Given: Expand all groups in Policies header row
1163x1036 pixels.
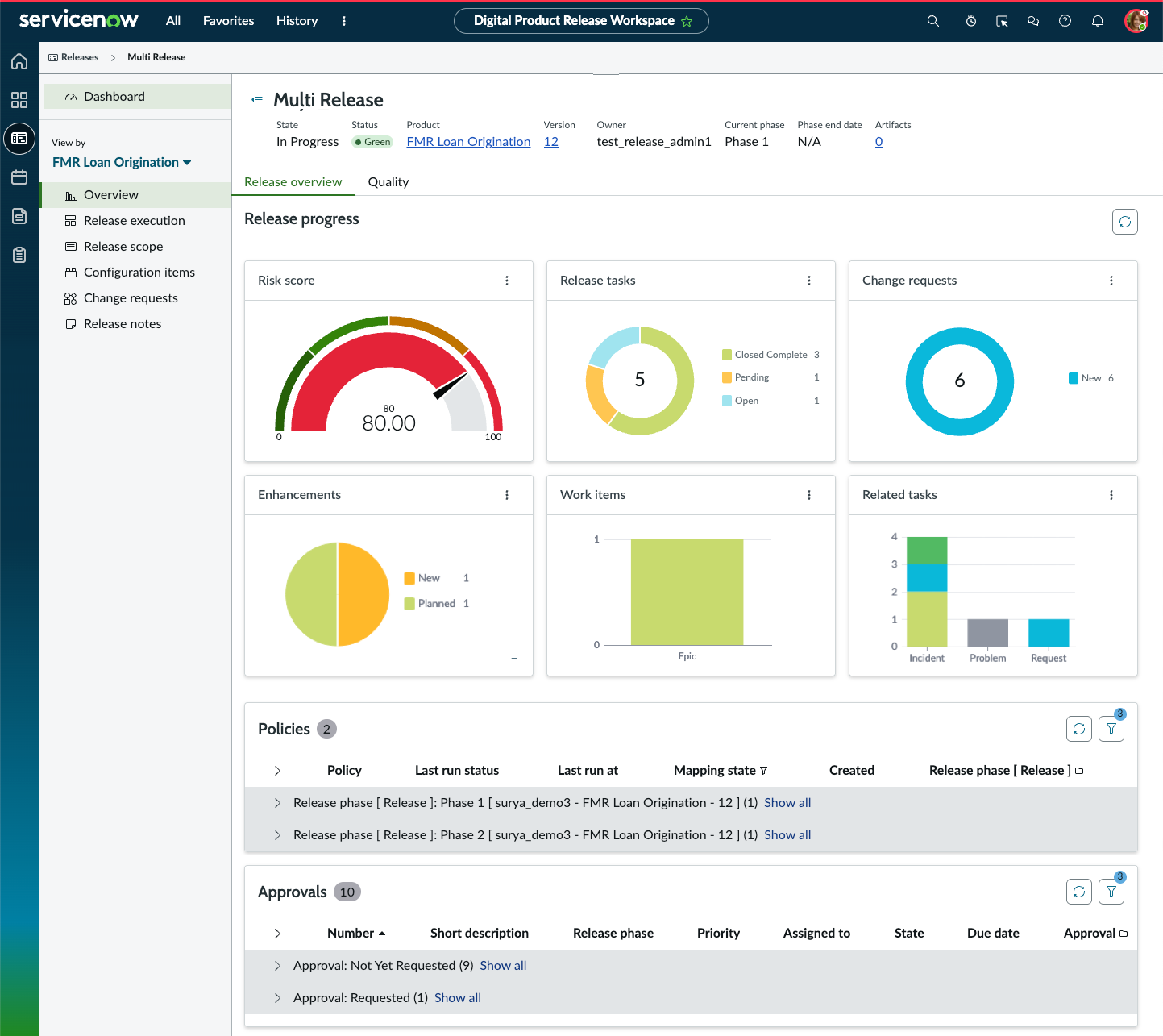Looking at the screenshot, I should pos(277,771).
